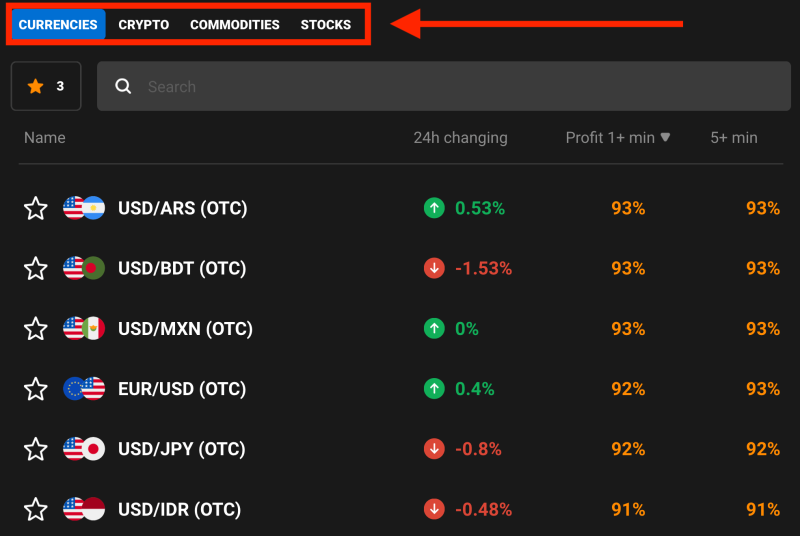This screenshot has height=536, width=800.
Task: Switch to the Crypto tab
Action: click(x=144, y=25)
